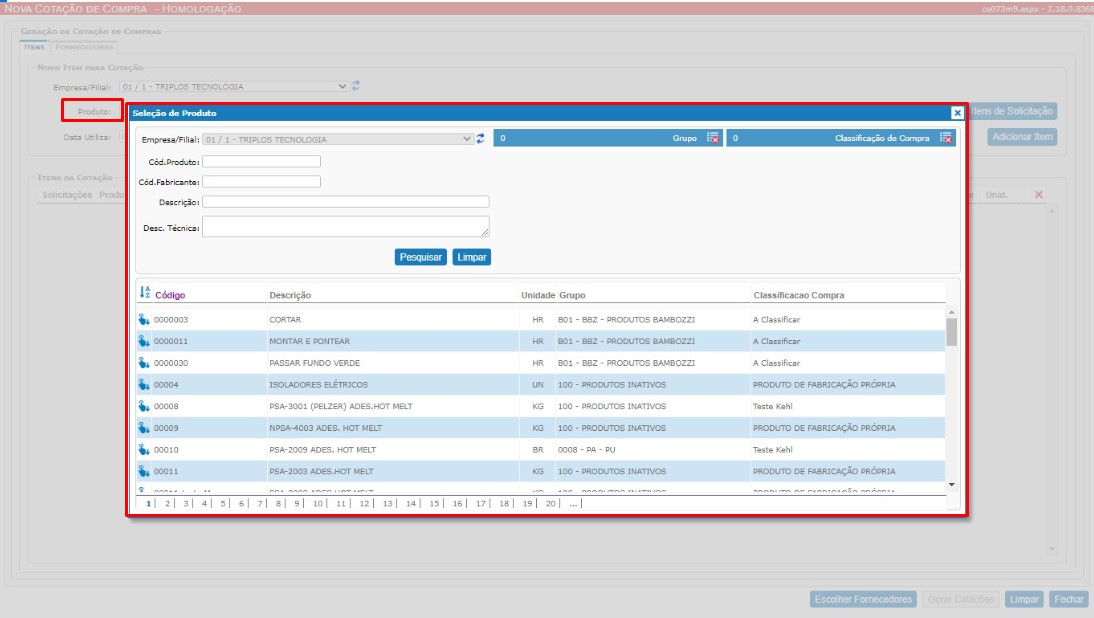Open background Empresa/Filial dropdown TRIPLOS TECNOLOGIA
This screenshot has width=1094, height=618.
click(x=234, y=86)
